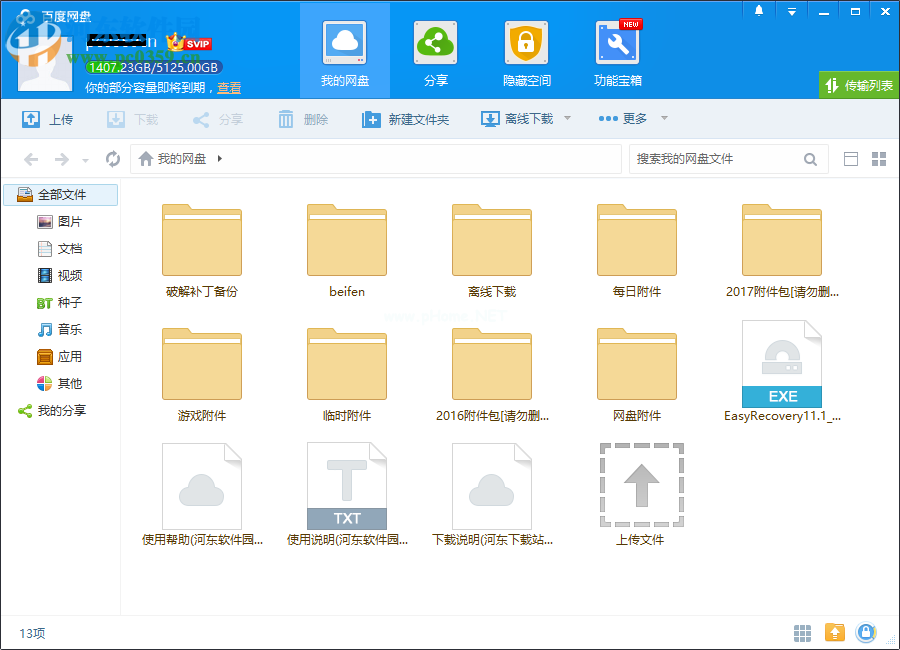Click the 上传 upload toolbar button
Image resolution: width=900 pixels, height=650 pixels.
point(48,119)
